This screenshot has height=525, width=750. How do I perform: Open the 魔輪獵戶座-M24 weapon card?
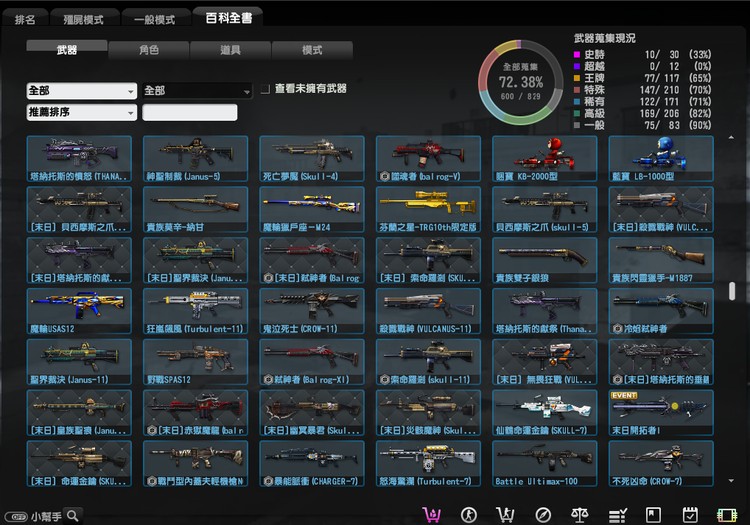pyautogui.click(x=312, y=209)
